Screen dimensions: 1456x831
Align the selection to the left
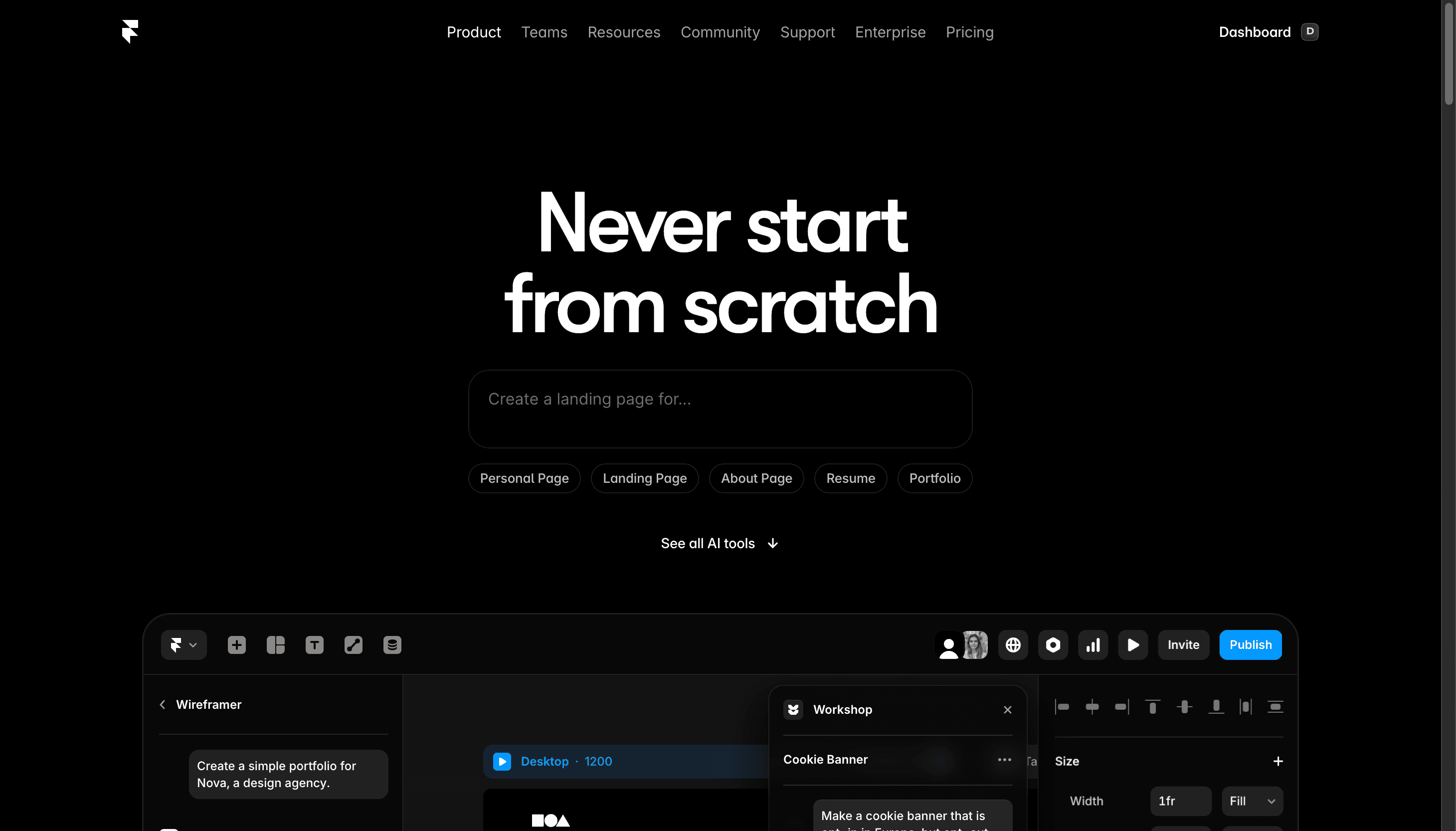[x=1063, y=707]
